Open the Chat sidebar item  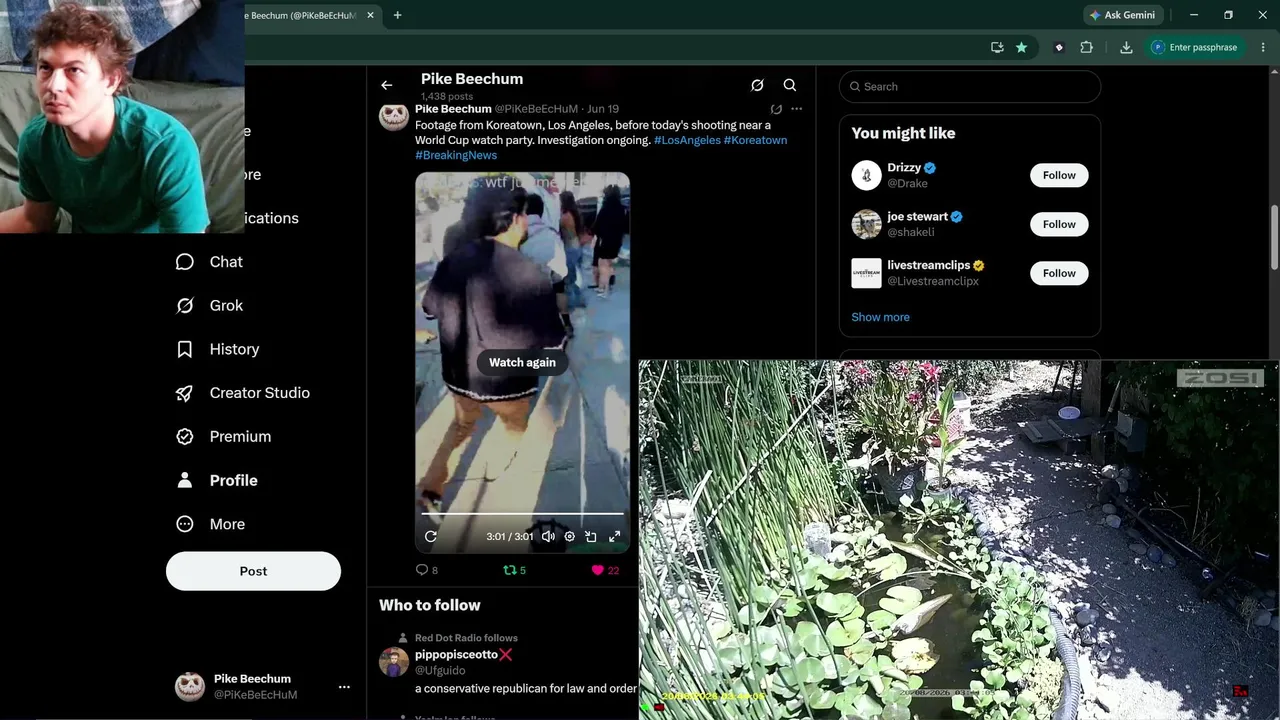tap(210, 262)
